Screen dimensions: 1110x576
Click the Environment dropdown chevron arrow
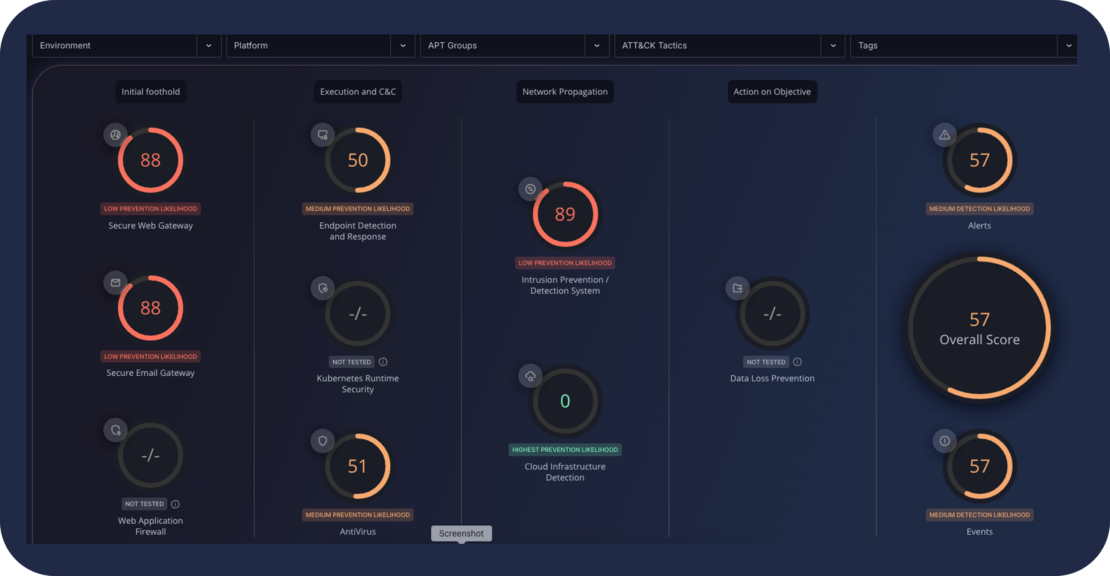pos(209,45)
